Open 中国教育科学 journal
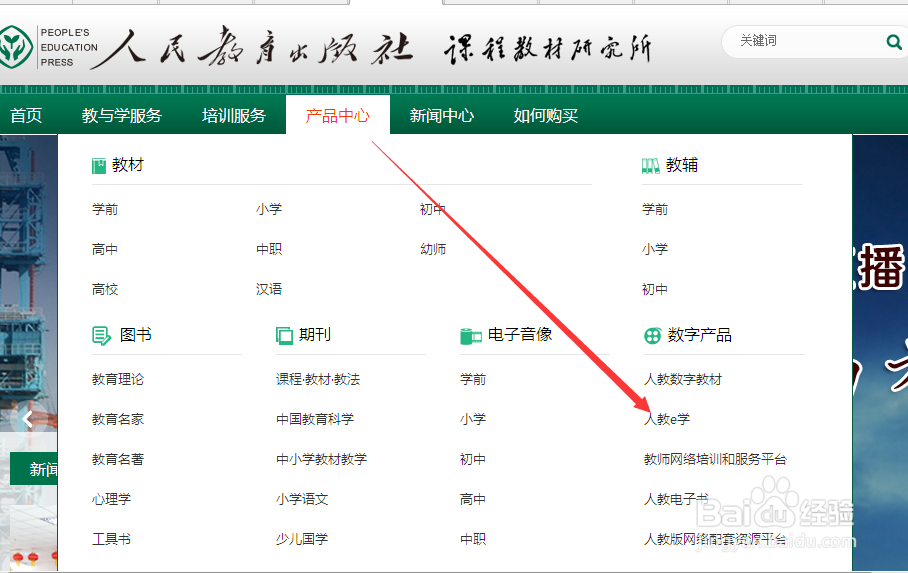The width and height of the screenshot is (908, 573). point(315,419)
